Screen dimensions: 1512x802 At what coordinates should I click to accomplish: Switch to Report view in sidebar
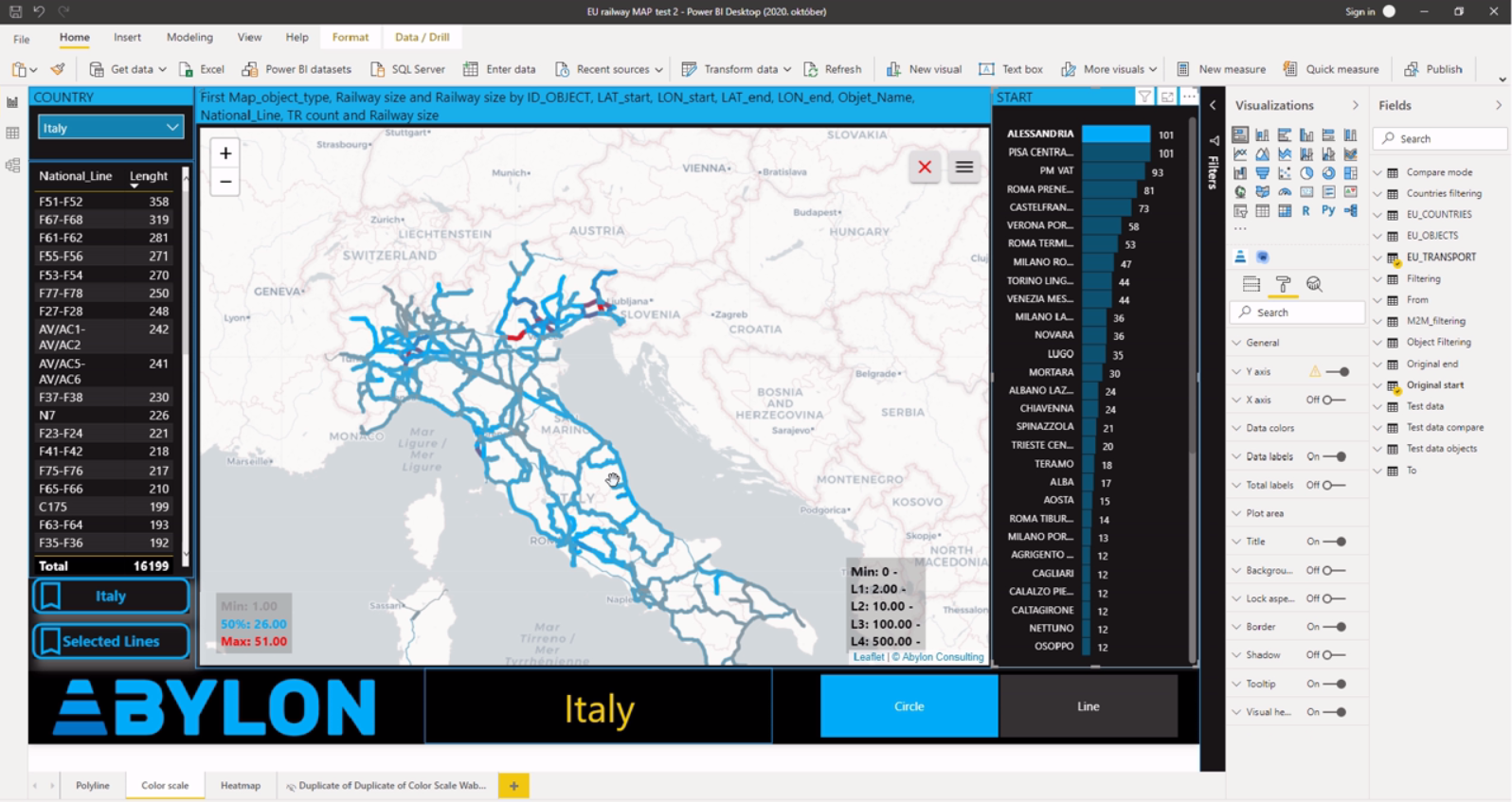[x=13, y=102]
